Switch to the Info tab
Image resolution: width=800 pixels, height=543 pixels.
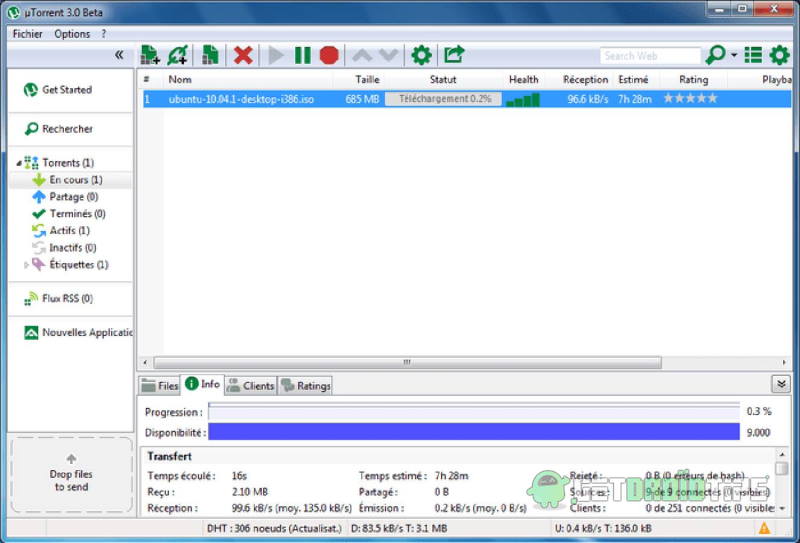click(x=202, y=384)
